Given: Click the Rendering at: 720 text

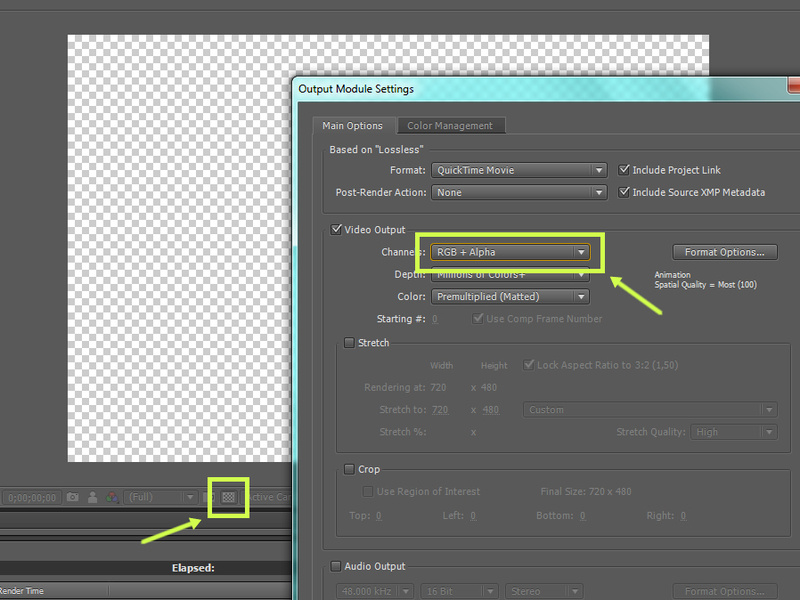Looking at the screenshot, I should tap(405, 387).
